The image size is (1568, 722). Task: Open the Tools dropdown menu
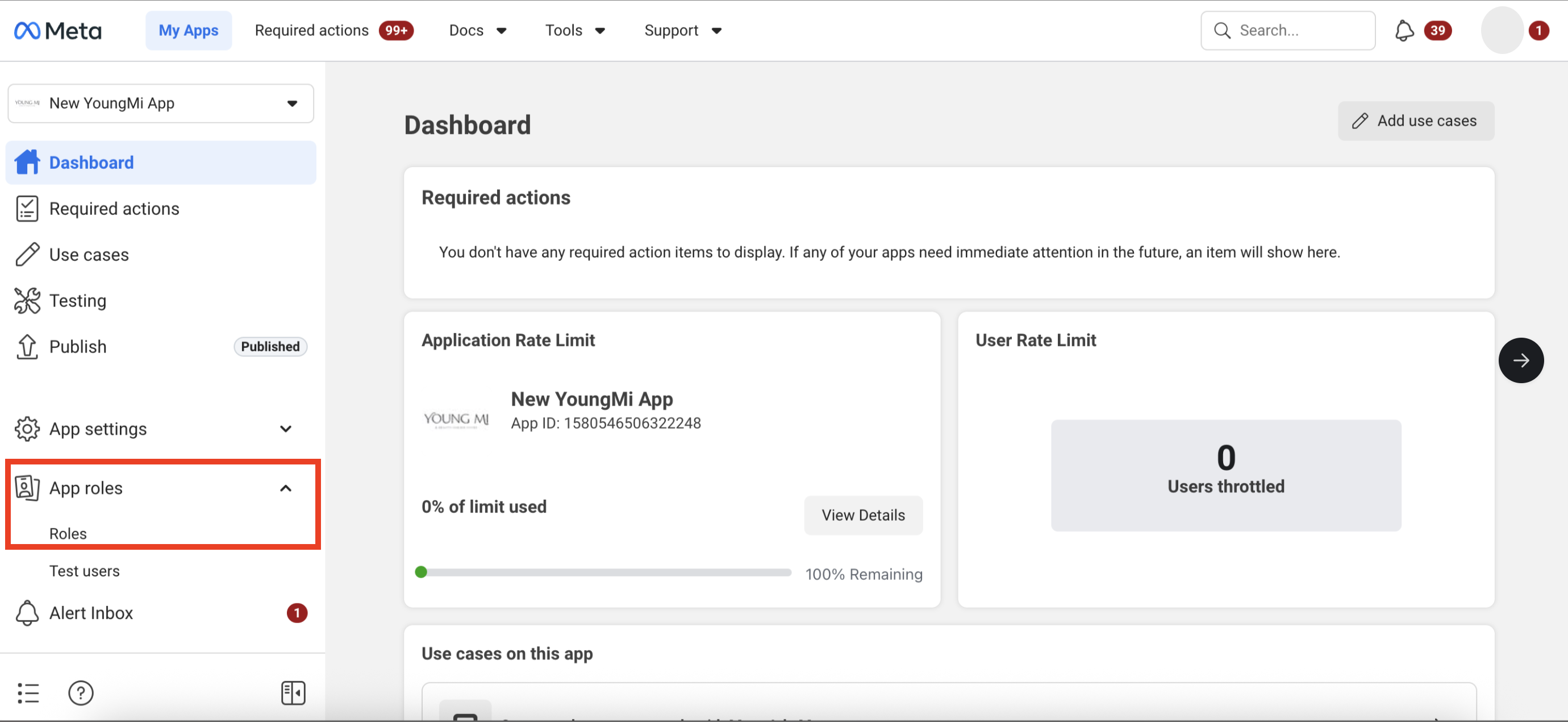574,31
